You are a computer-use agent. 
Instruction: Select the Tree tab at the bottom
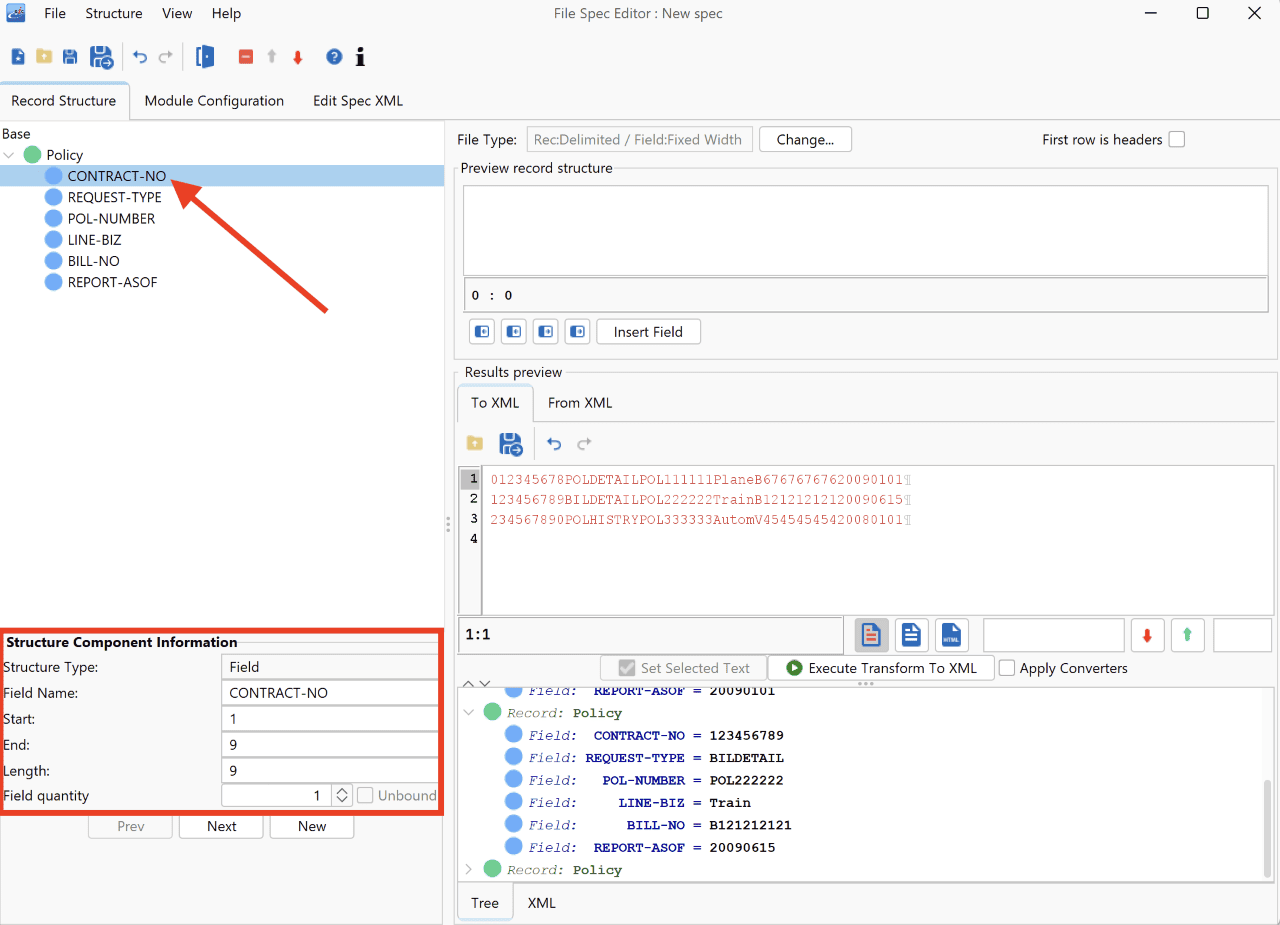pyautogui.click(x=485, y=902)
